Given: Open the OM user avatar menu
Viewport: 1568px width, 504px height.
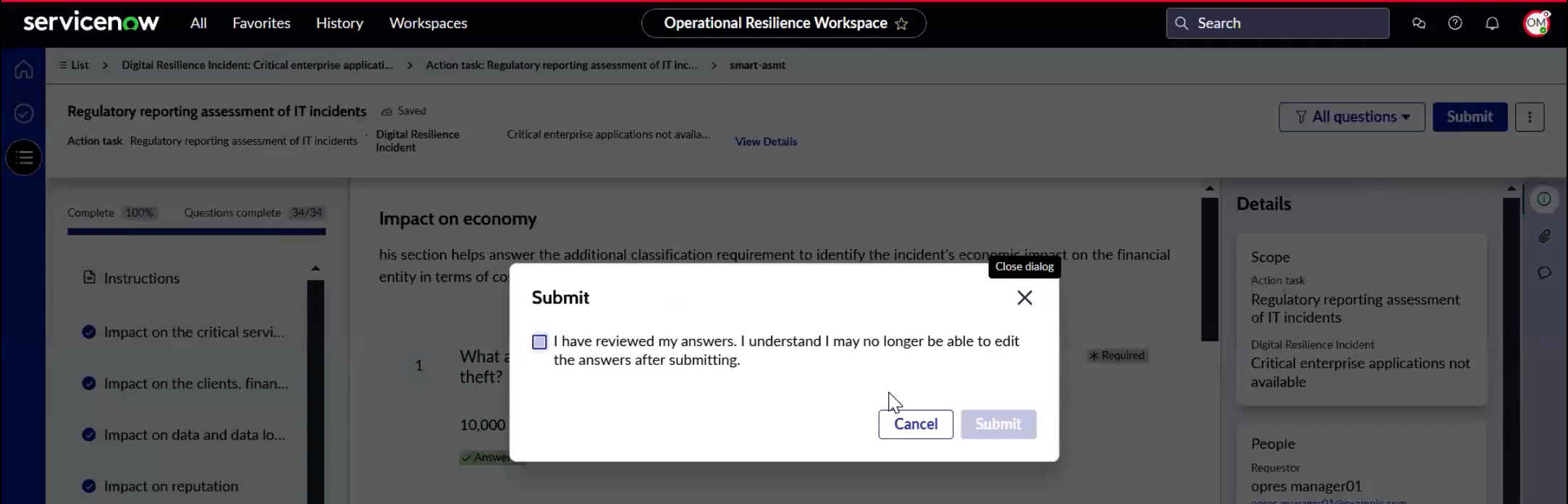Looking at the screenshot, I should [1536, 23].
